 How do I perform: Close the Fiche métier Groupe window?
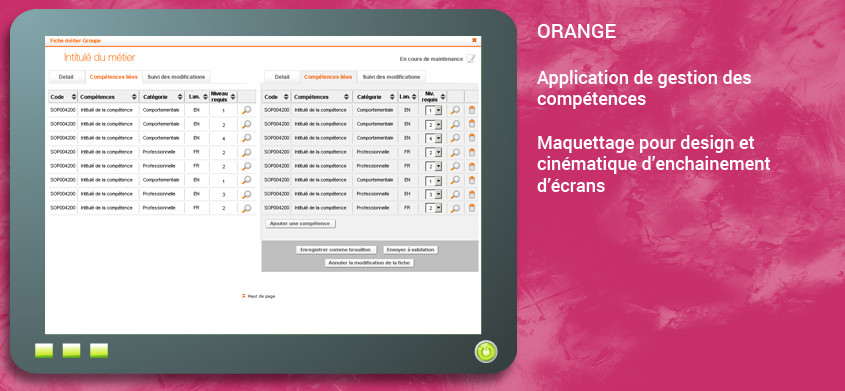point(474,40)
